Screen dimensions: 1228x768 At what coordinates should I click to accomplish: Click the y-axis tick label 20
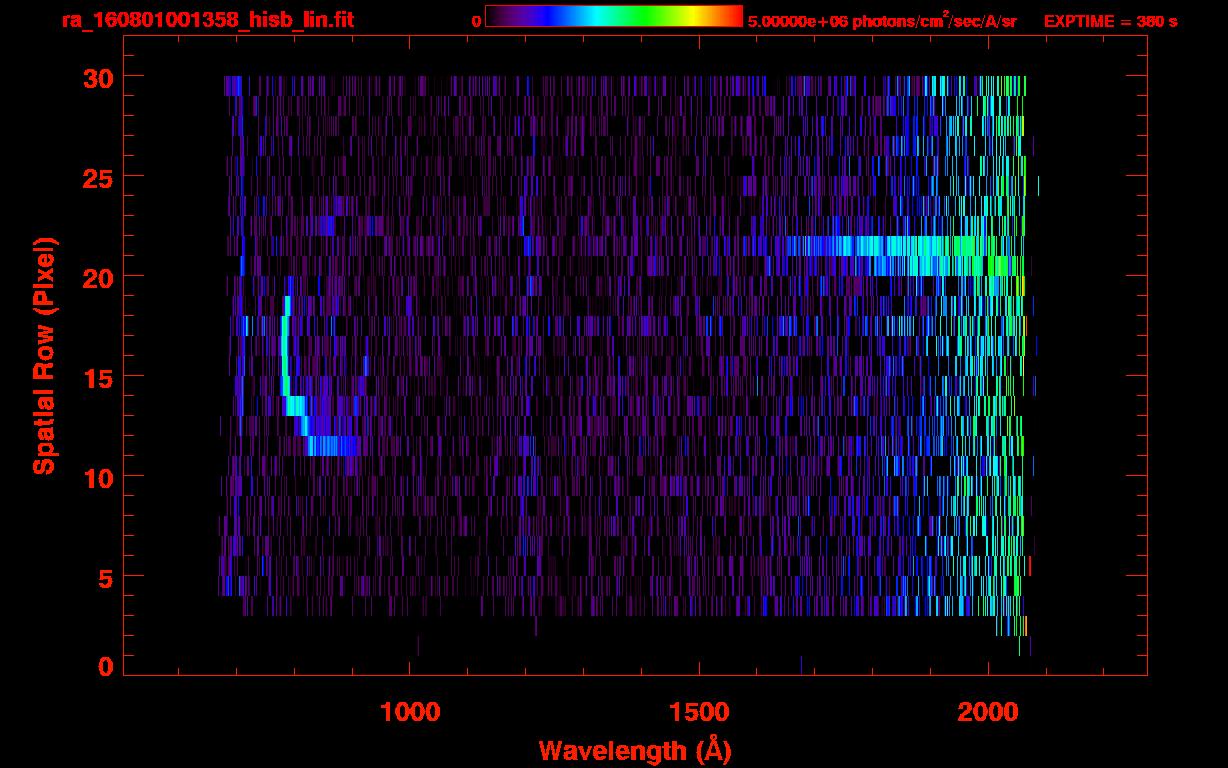[99, 277]
